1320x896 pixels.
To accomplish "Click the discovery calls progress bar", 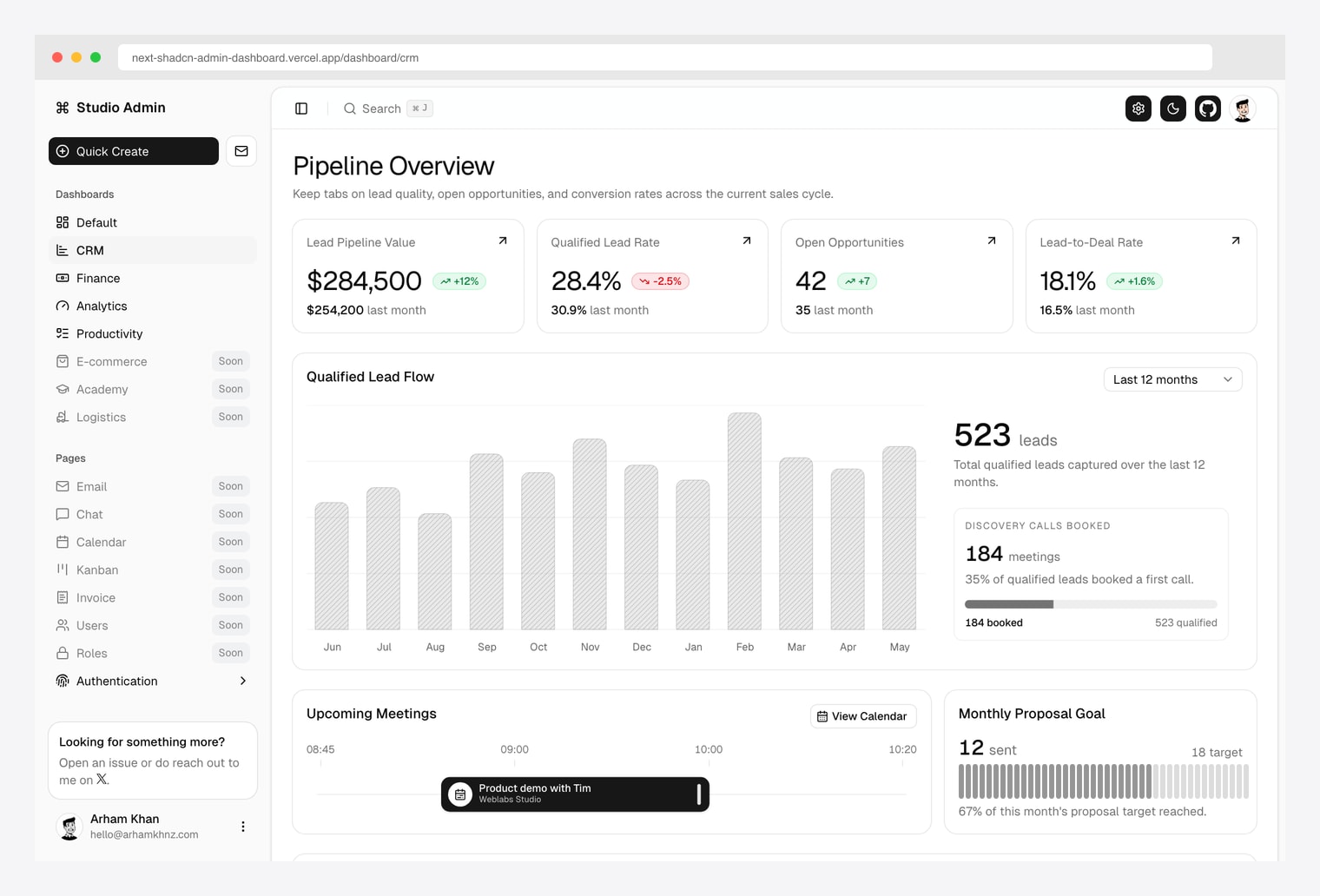I will (1091, 604).
